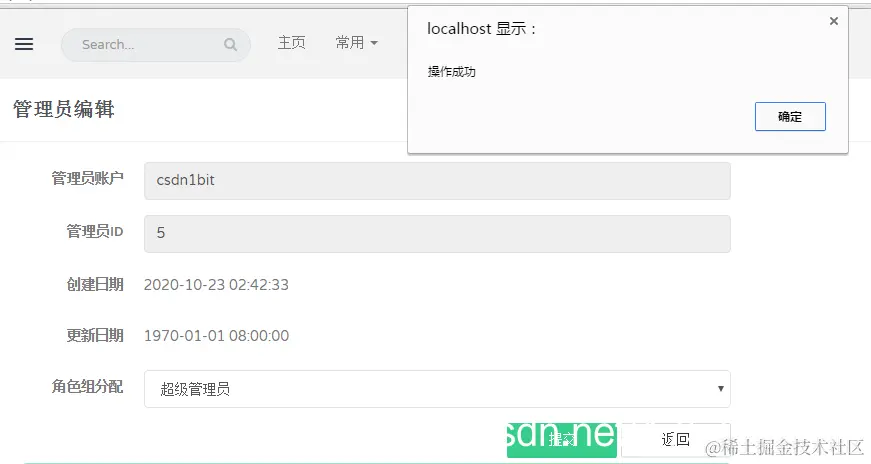Viewport: 871px width, 464px height.
Task: Select the 创建日期 value 2020-10-23 02:42:33
Action: pyautogui.click(x=216, y=285)
